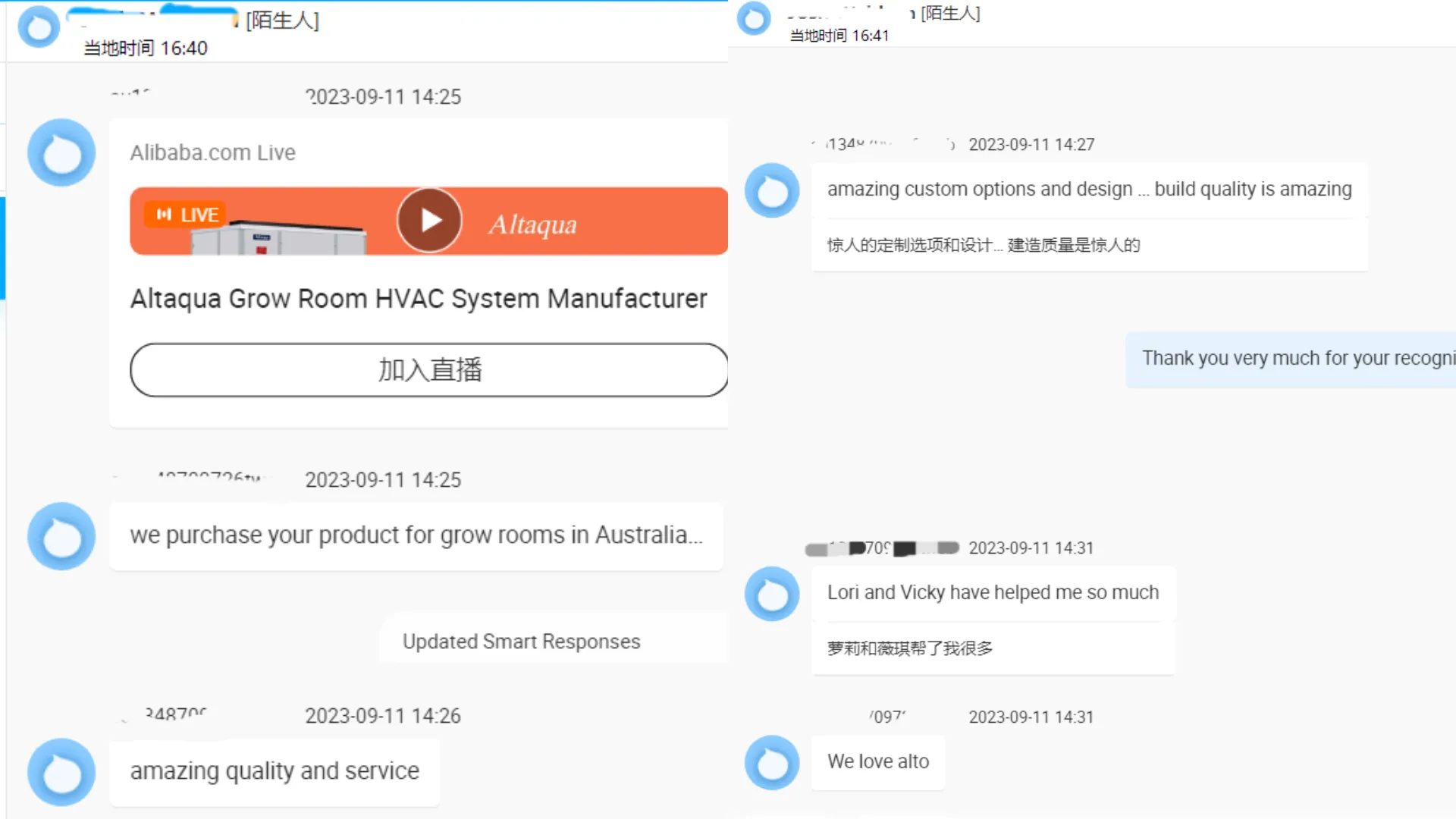Click 'we purchase your product' message bubble
This screenshot has width=1456, height=819.
[416, 535]
